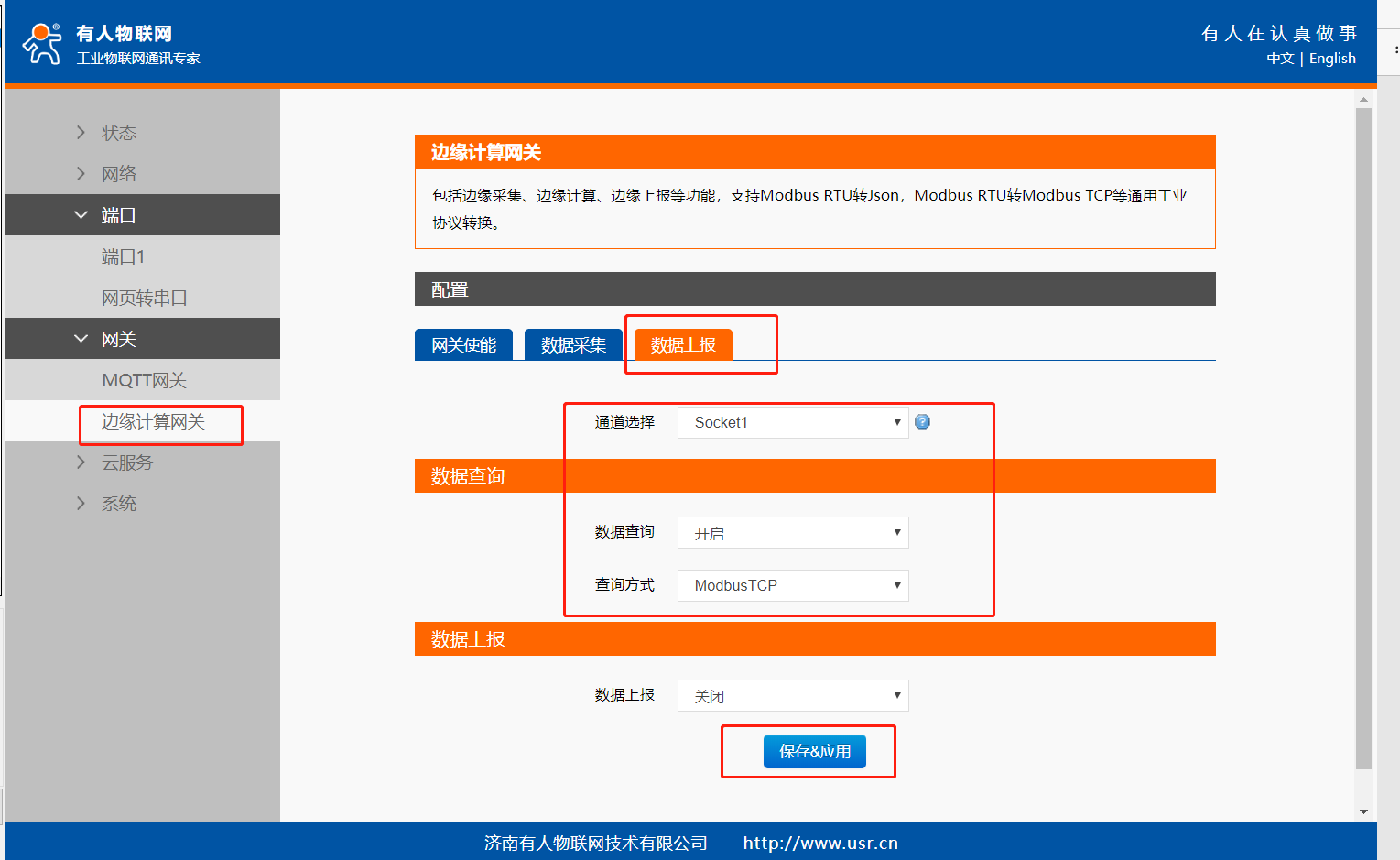Select 边缘计算网关 in the sidebar
Viewport: 1400px width, 860px height.
tap(153, 421)
